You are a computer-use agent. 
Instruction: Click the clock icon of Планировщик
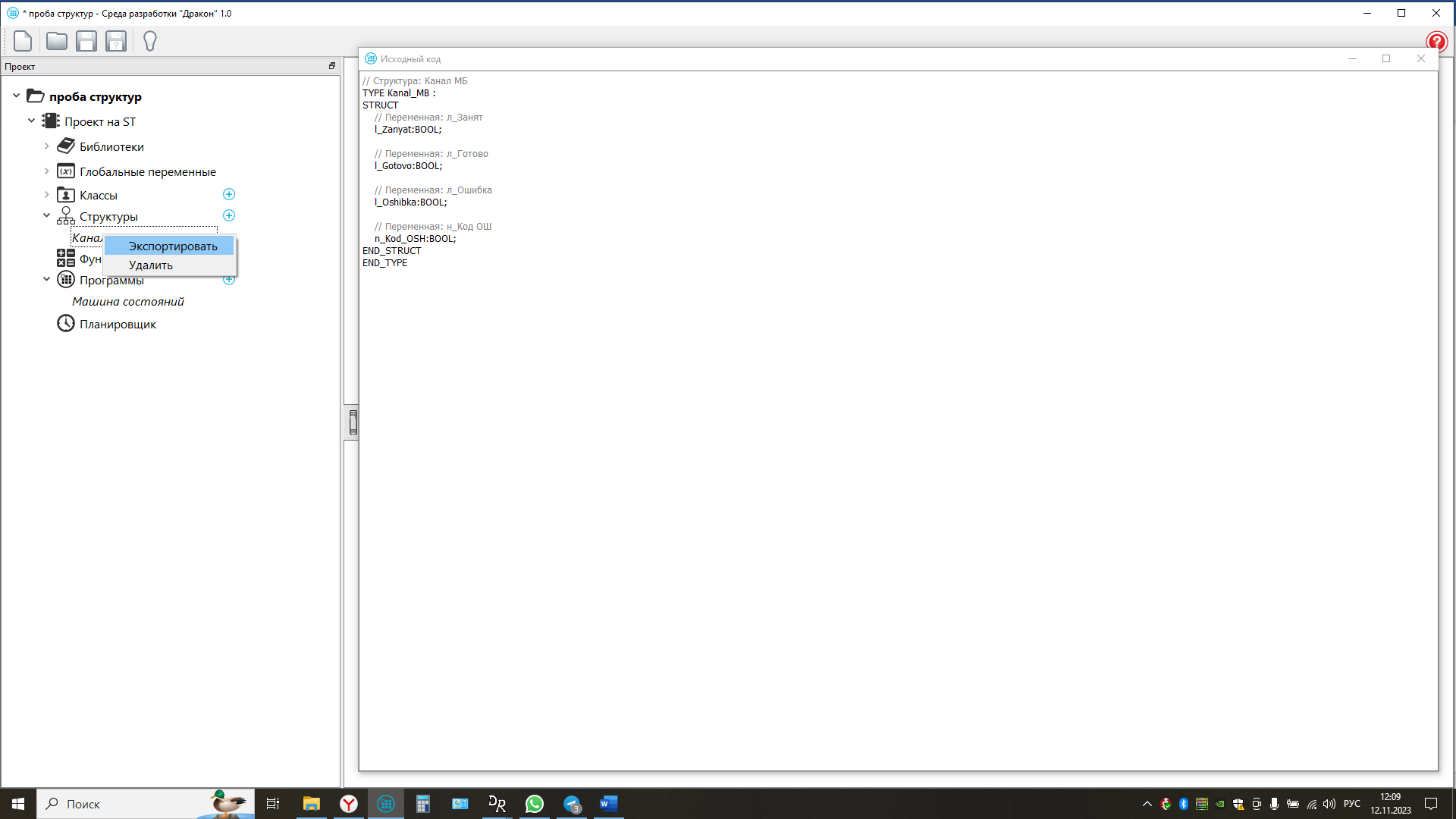coord(66,324)
